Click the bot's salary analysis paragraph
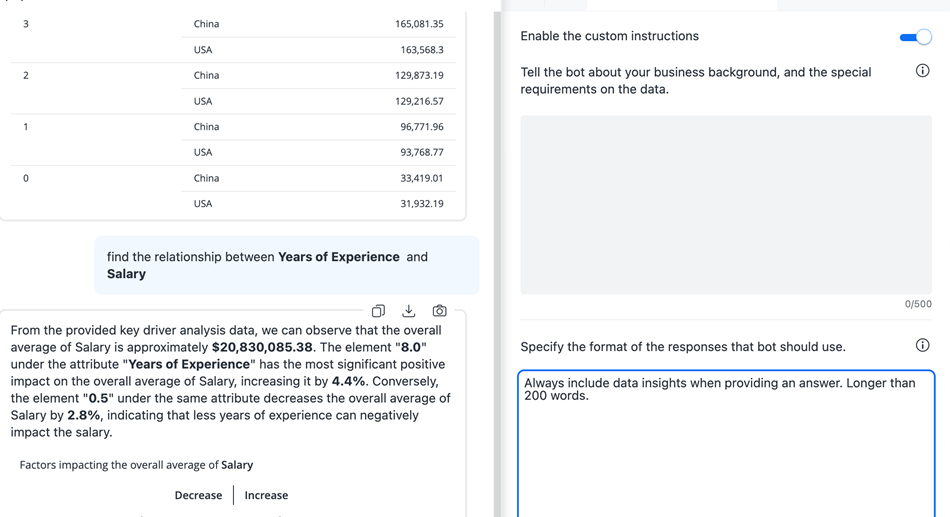The height and width of the screenshot is (517, 950). coord(232,381)
